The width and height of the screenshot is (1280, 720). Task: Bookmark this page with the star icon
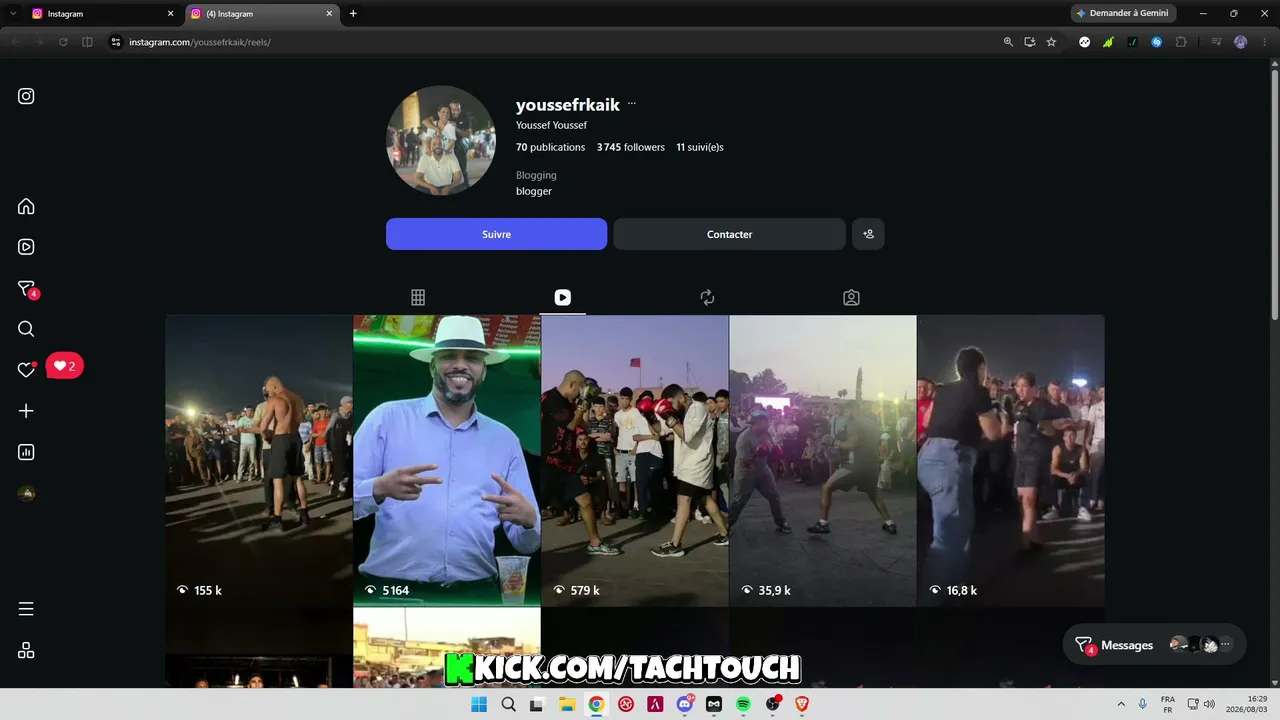(x=1051, y=42)
